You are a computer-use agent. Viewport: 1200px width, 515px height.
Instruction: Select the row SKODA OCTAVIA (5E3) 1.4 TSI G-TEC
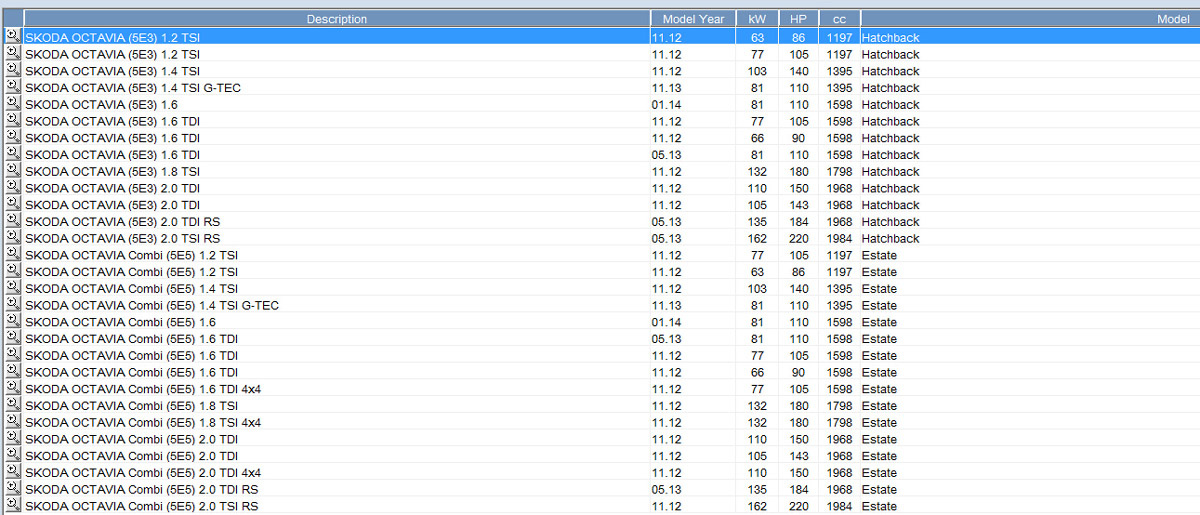[x=600, y=88]
